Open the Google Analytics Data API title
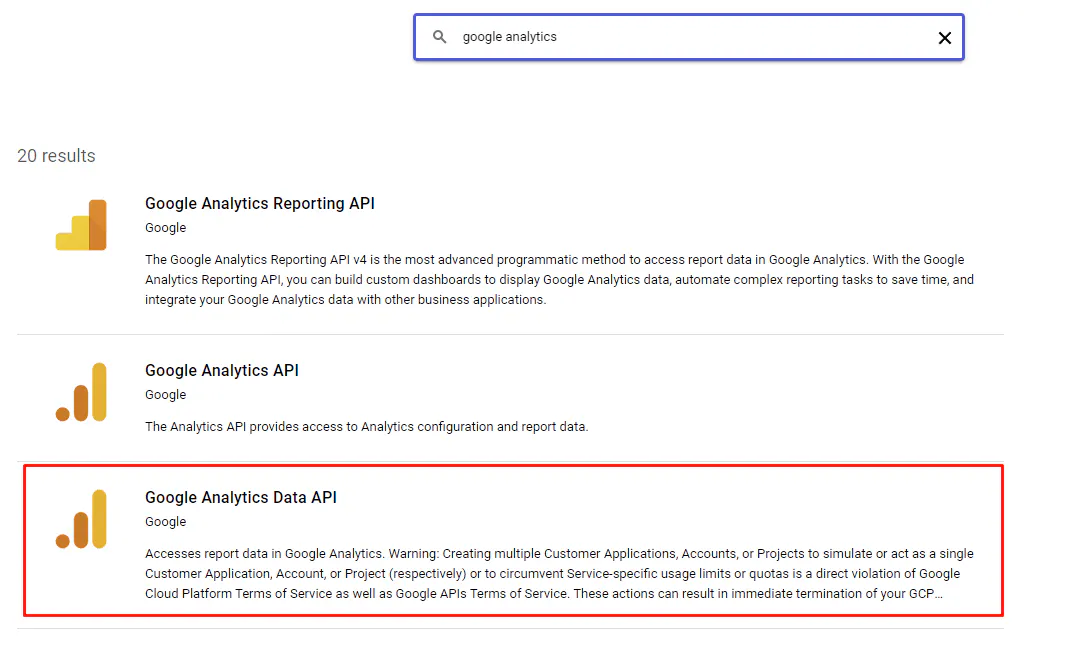Viewport: 1071px width, 645px height. pos(241,498)
